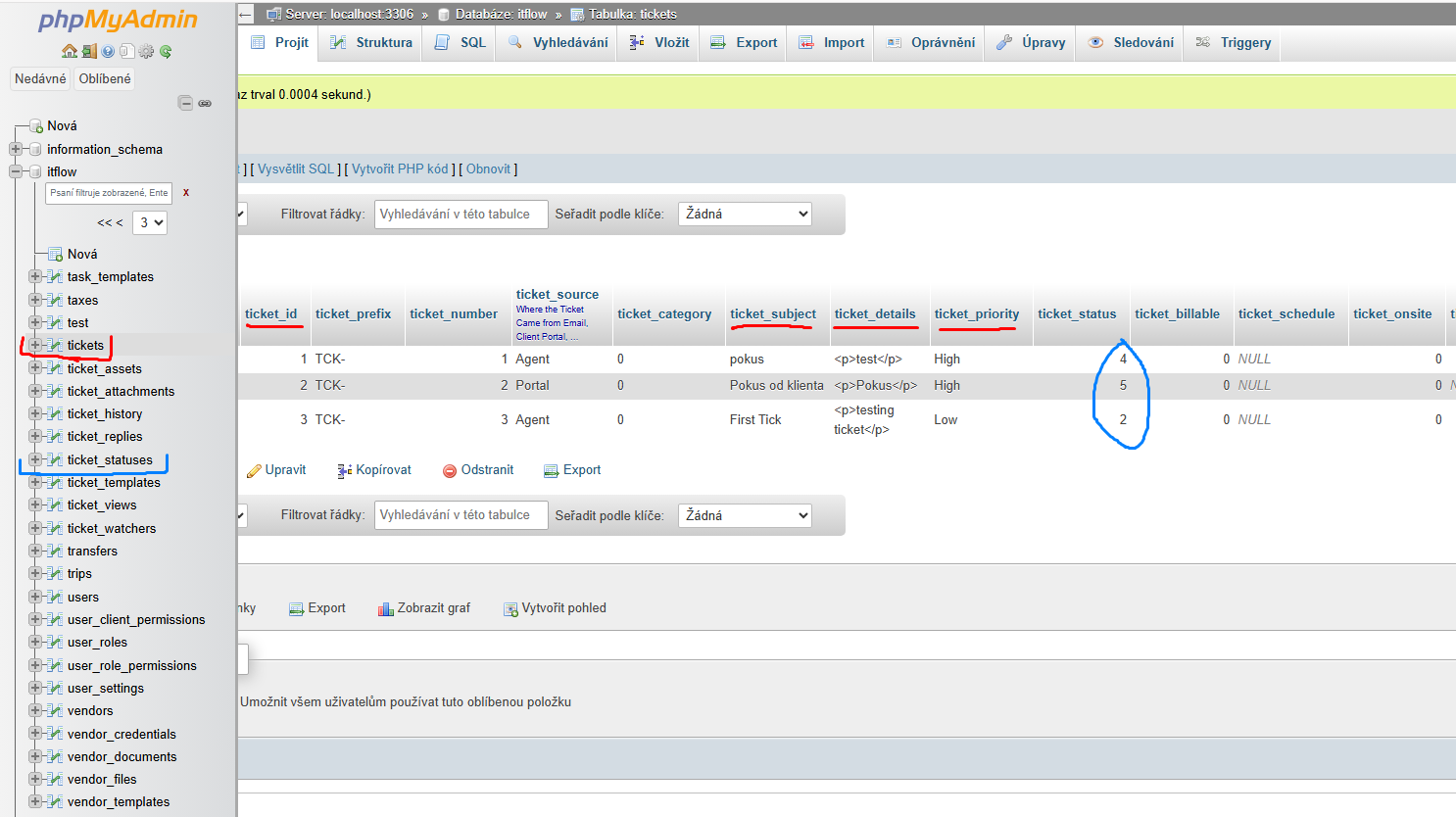Image resolution: width=1456 pixels, height=817 pixels.
Task: Open navigation panel settings gear icon
Action: pos(146,51)
